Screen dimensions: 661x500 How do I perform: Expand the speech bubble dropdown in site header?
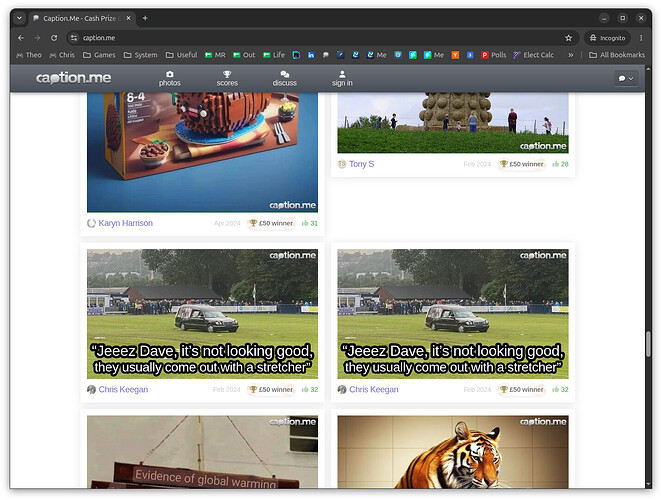(626, 78)
